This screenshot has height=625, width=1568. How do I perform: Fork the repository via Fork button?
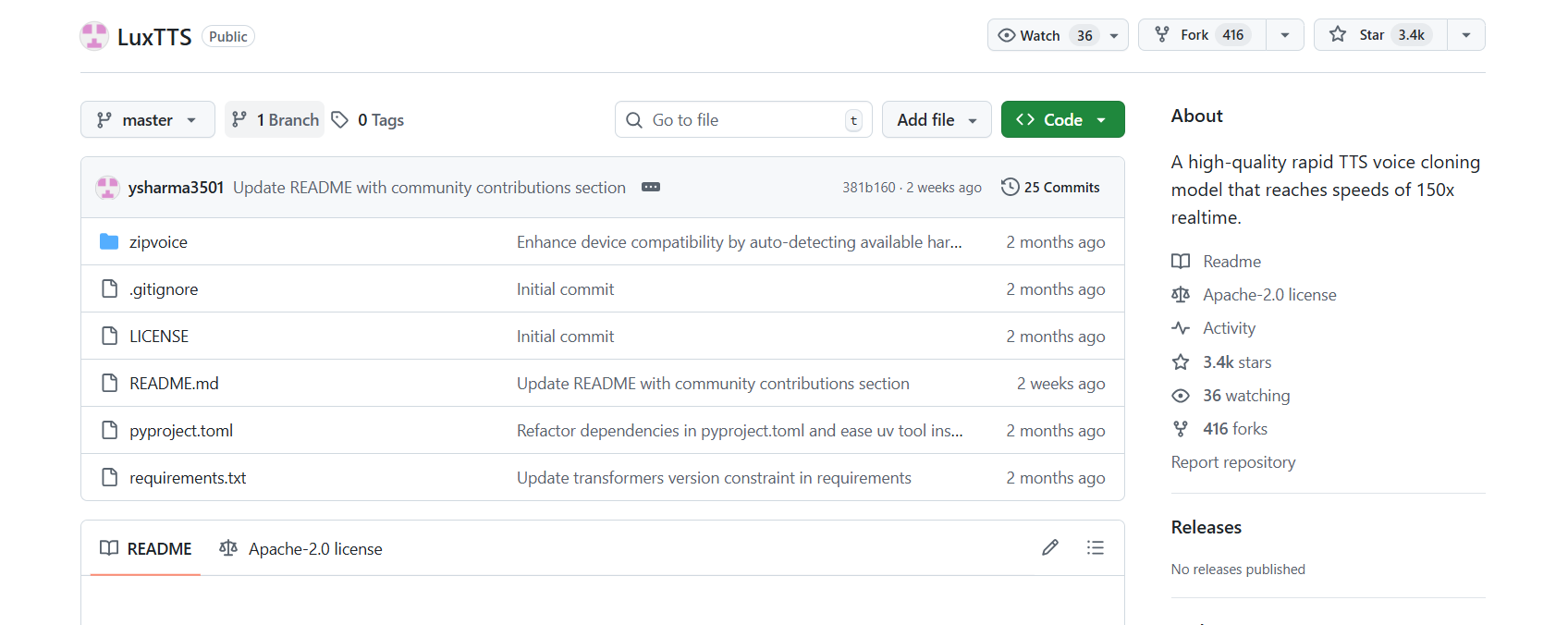pos(1202,35)
